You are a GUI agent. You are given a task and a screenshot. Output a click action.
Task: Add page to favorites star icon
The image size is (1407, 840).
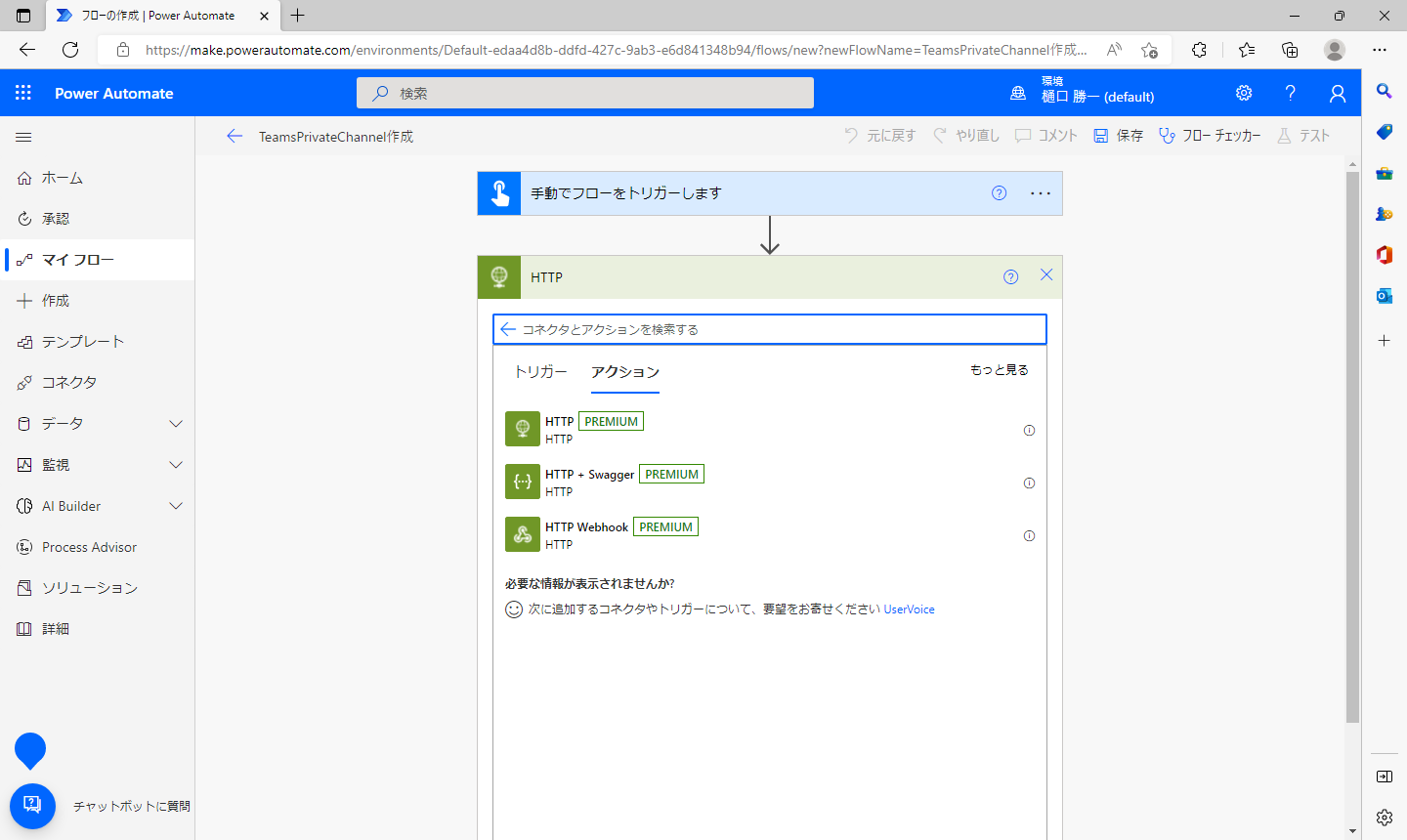[x=1149, y=50]
